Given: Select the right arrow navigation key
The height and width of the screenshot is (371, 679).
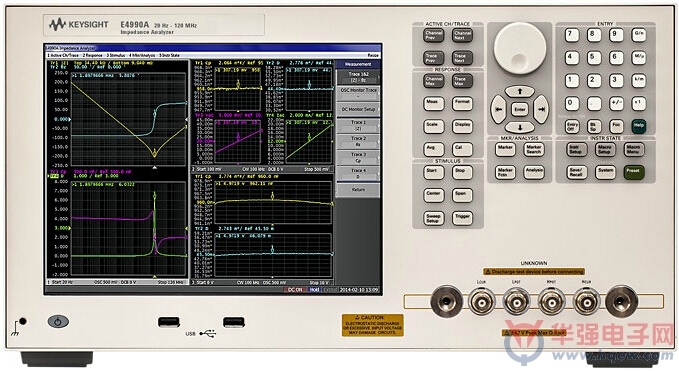Looking at the screenshot, I should 541,110.
